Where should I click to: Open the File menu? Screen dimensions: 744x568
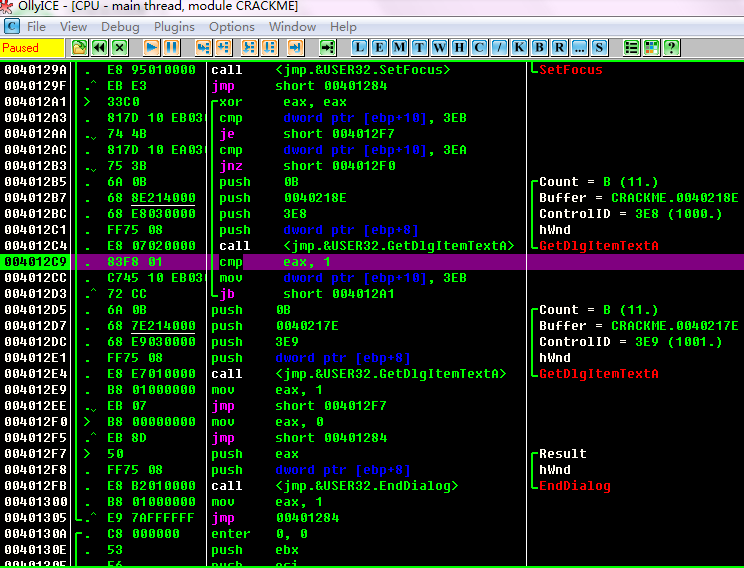click(x=37, y=27)
